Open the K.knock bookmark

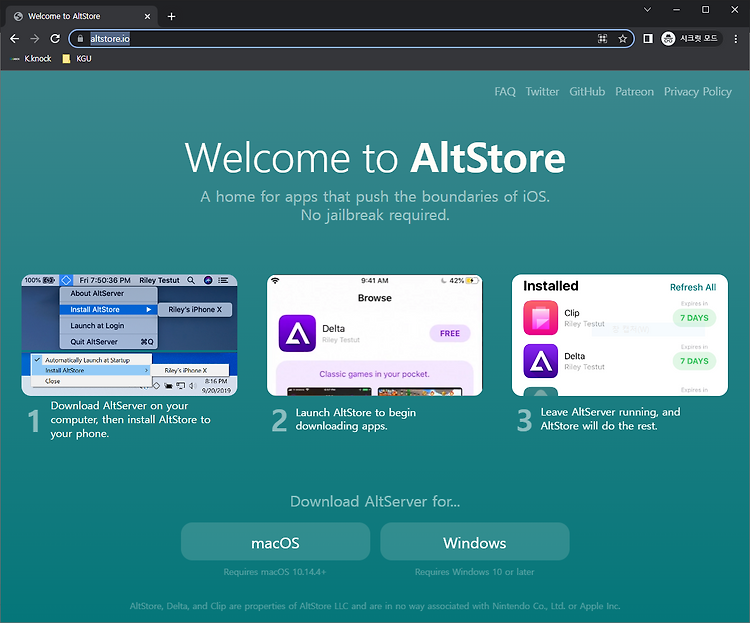coord(31,58)
